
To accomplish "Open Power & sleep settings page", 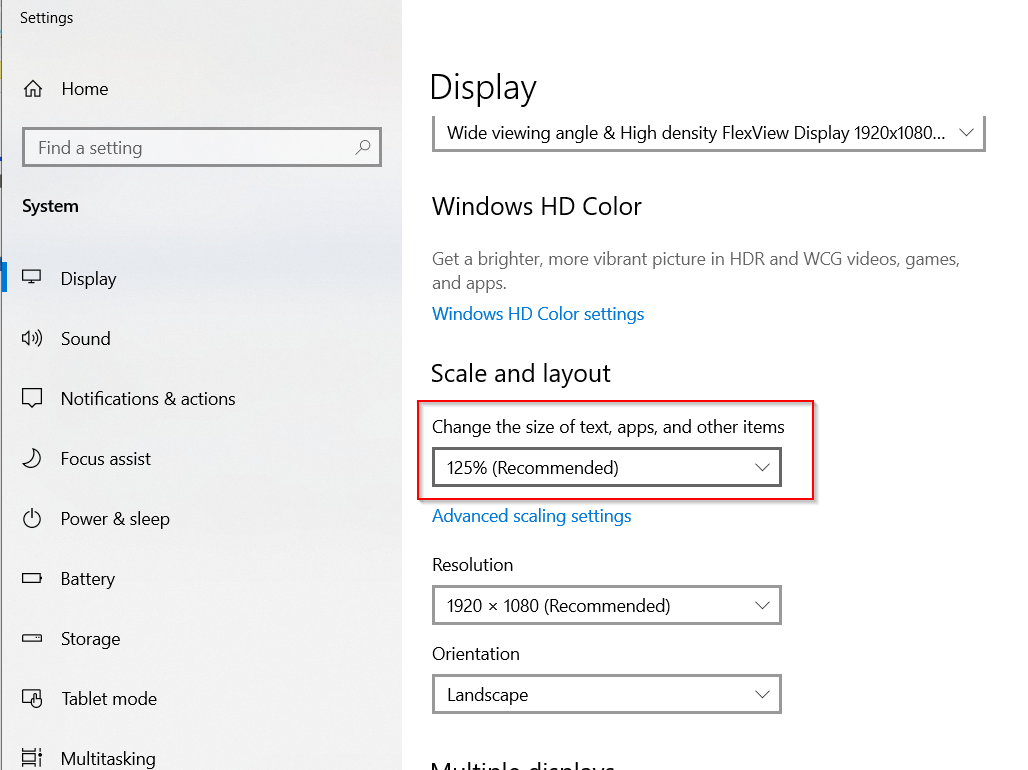I will pyautogui.click(x=115, y=518).
